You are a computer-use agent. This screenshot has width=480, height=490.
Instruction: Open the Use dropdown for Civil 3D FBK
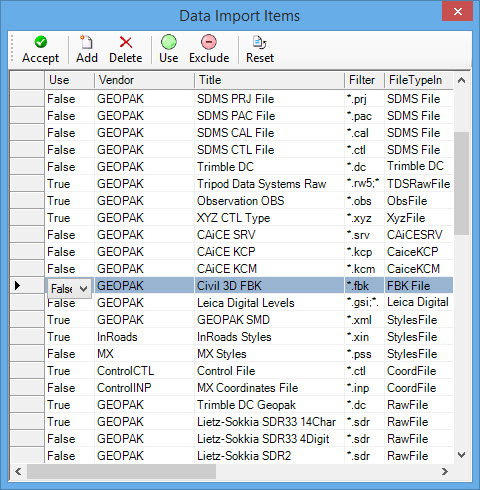coord(83,288)
